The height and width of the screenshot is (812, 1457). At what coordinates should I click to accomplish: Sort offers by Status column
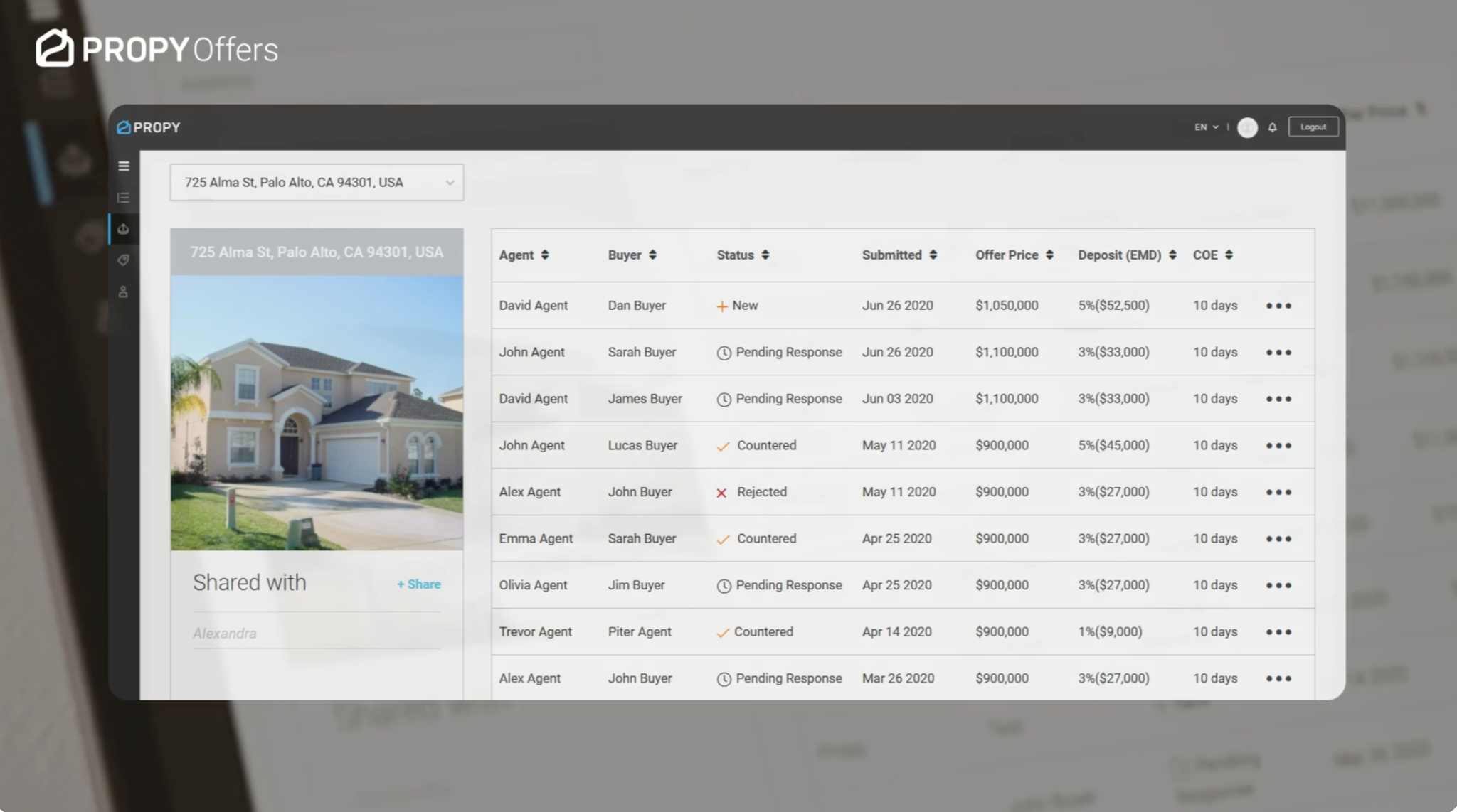(743, 255)
